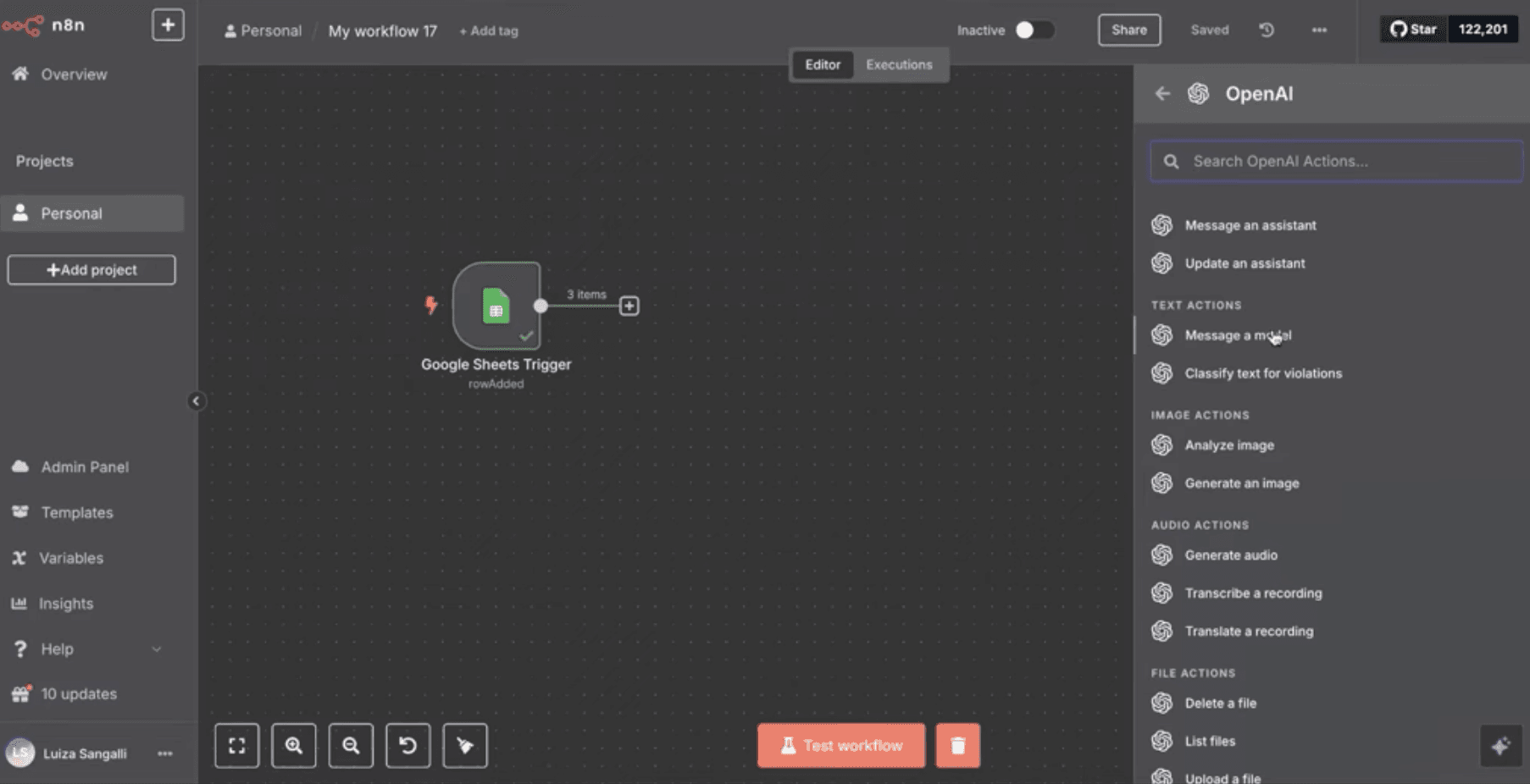This screenshot has width=1530, height=784.
Task: Click Add tag link
Action: click(x=489, y=30)
